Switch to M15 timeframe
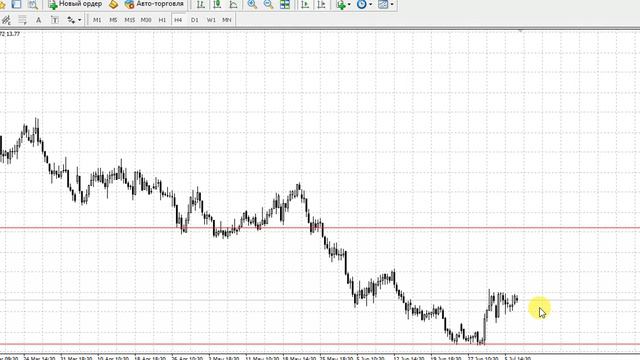The width and height of the screenshot is (640, 360). pyautogui.click(x=129, y=20)
